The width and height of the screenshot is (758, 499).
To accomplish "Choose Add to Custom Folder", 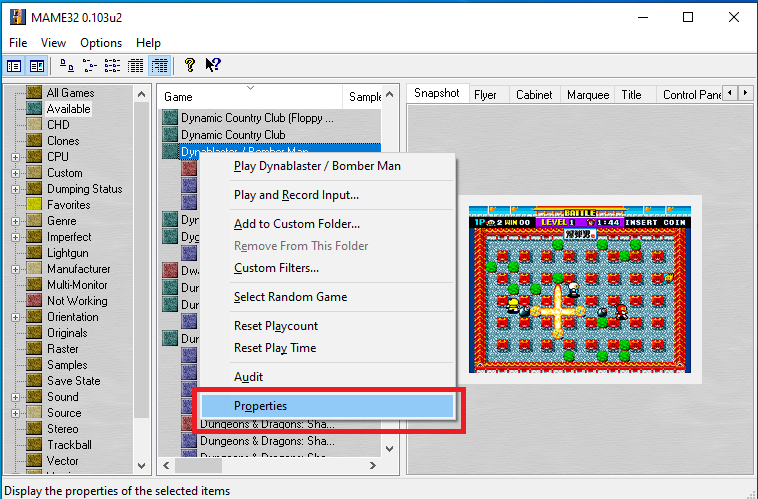I will point(327,224).
